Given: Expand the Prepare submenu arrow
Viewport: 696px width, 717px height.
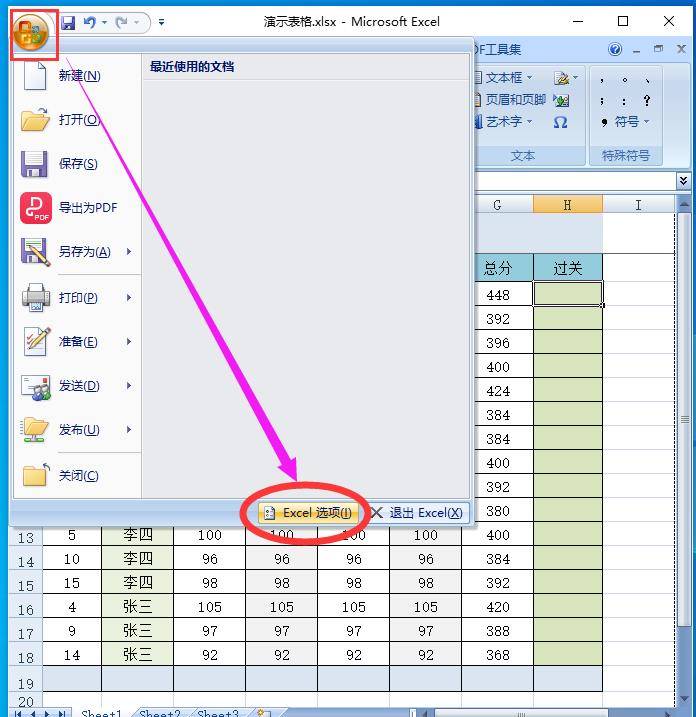Looking at the screenshot, I should pyautogui.click(x=129, y=342).
